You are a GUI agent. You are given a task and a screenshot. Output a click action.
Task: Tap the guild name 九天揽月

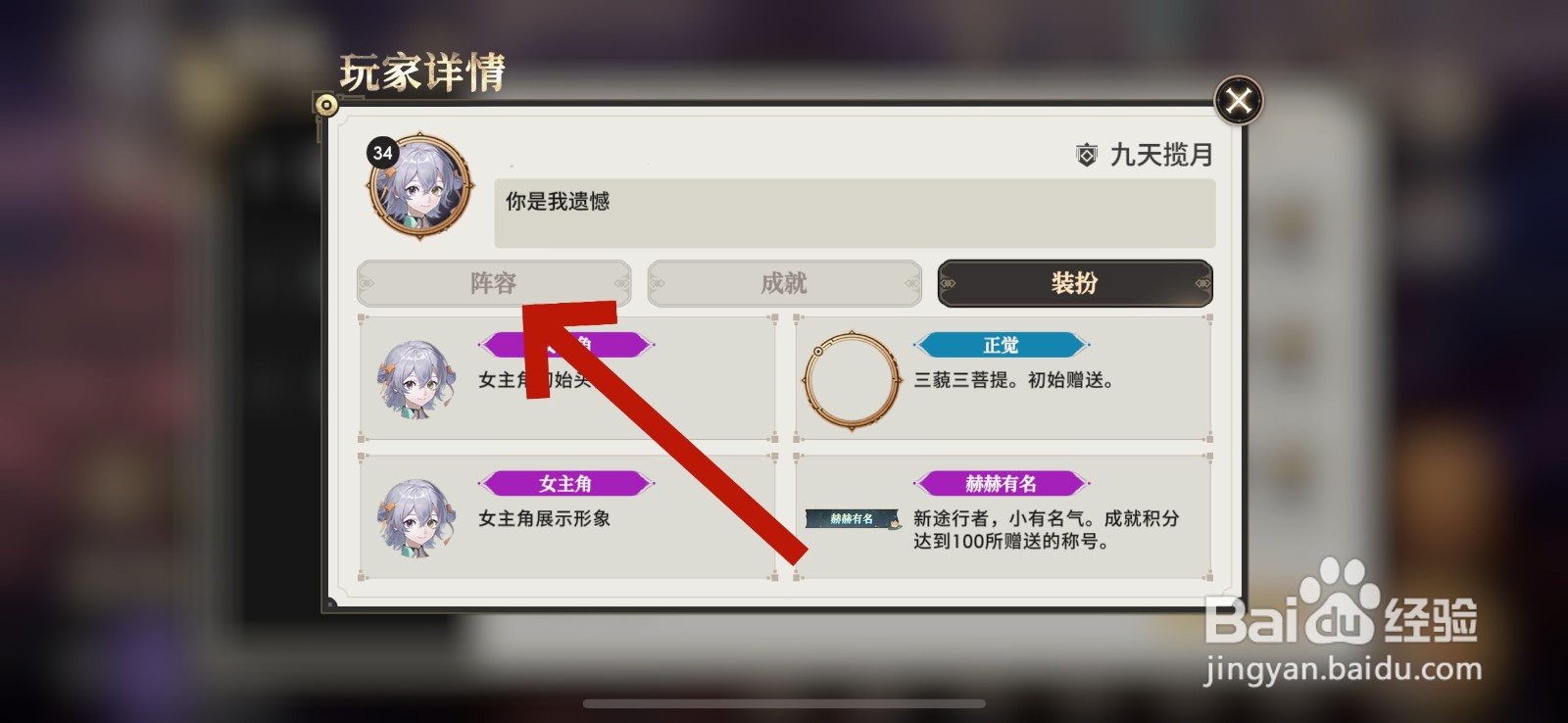[1161, 155]
